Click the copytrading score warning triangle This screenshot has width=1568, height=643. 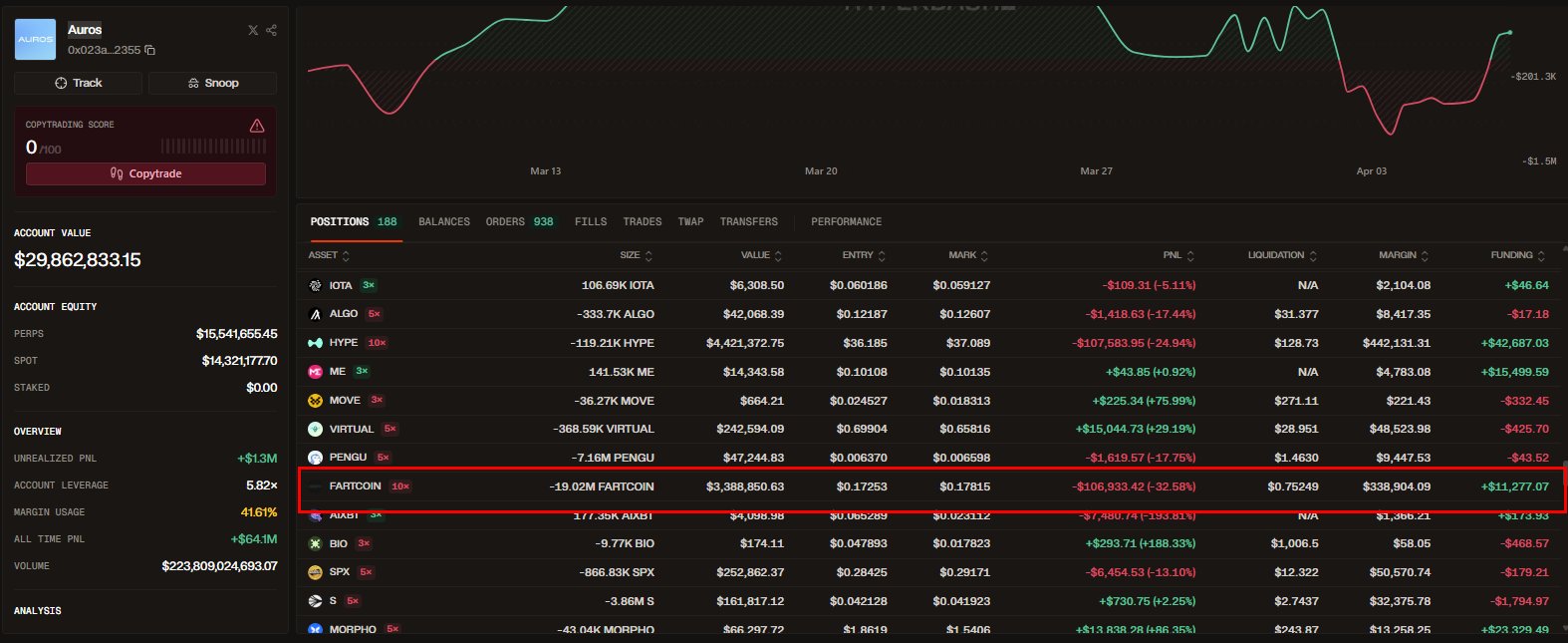point(257,126)
